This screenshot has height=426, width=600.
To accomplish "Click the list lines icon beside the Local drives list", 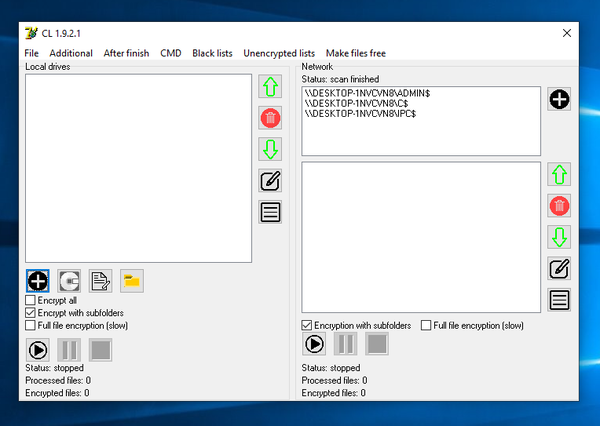I will [x=270, y=212].
